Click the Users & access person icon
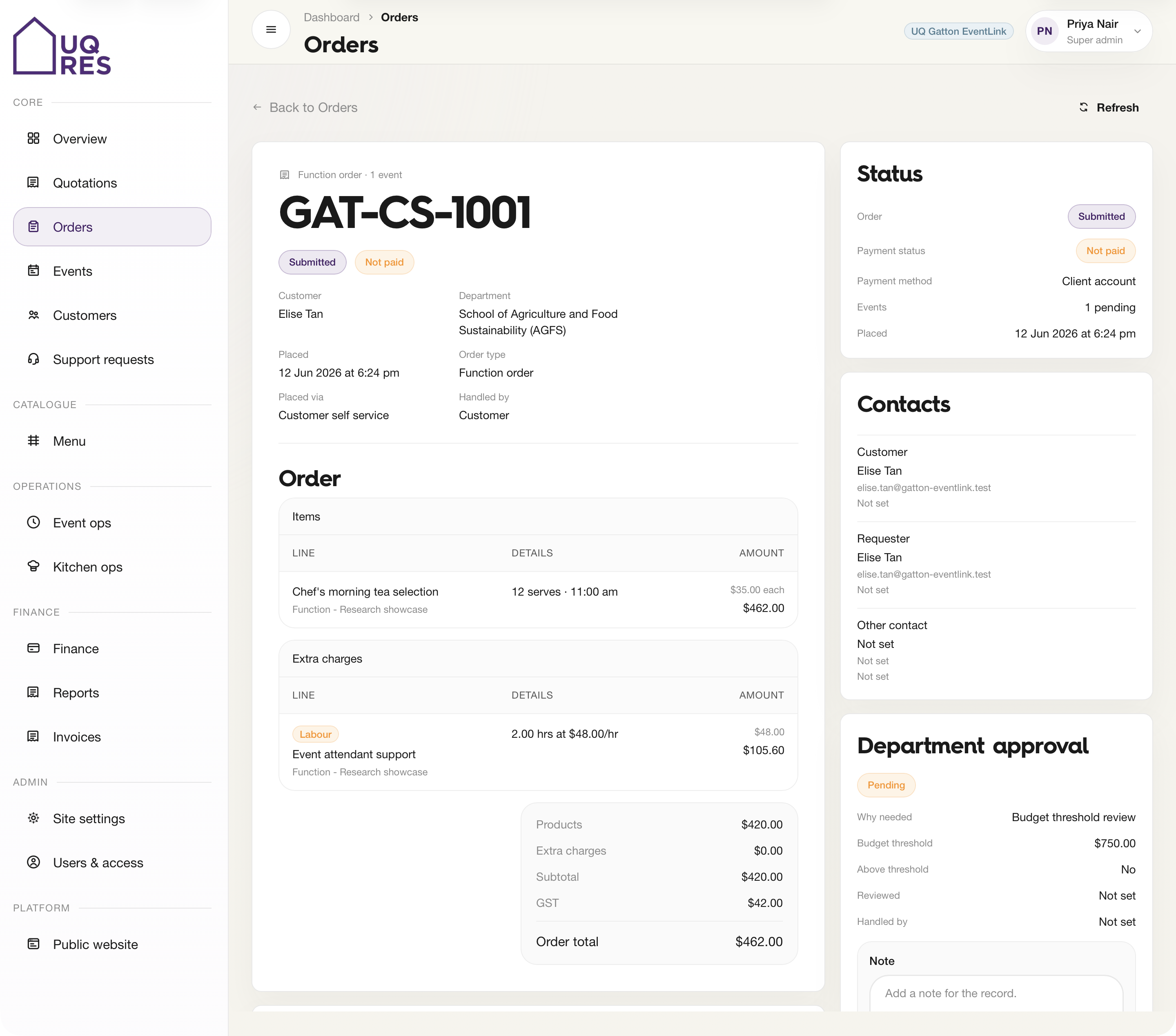The width and height of the screenshot is (1176, 1036). point(33,862)
